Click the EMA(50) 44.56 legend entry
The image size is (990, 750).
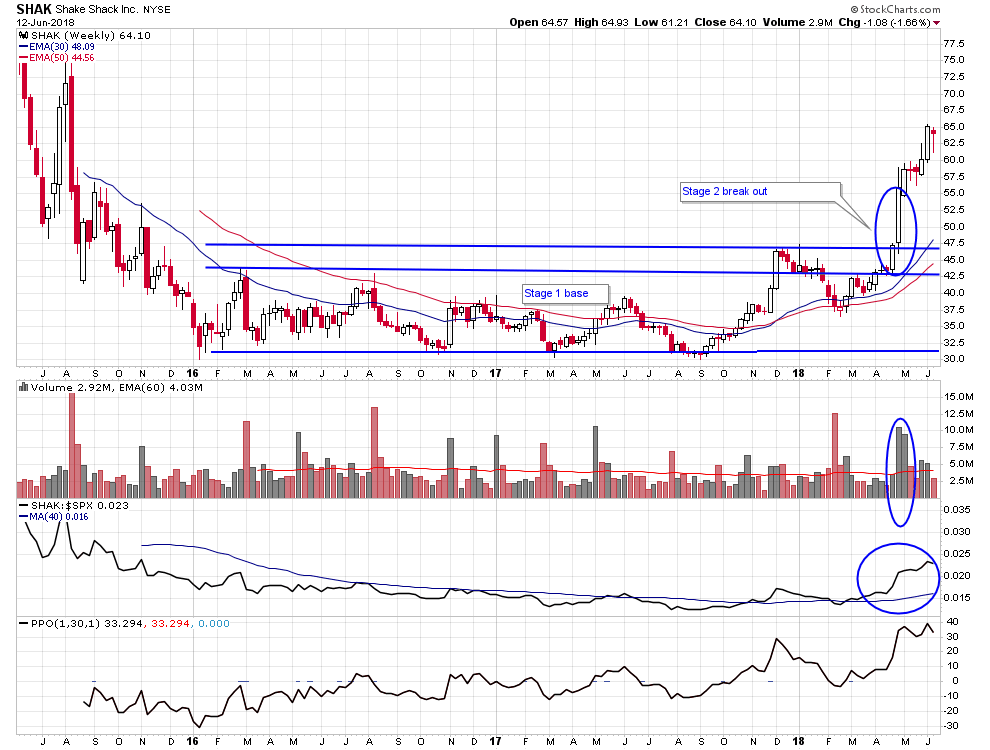62,57
